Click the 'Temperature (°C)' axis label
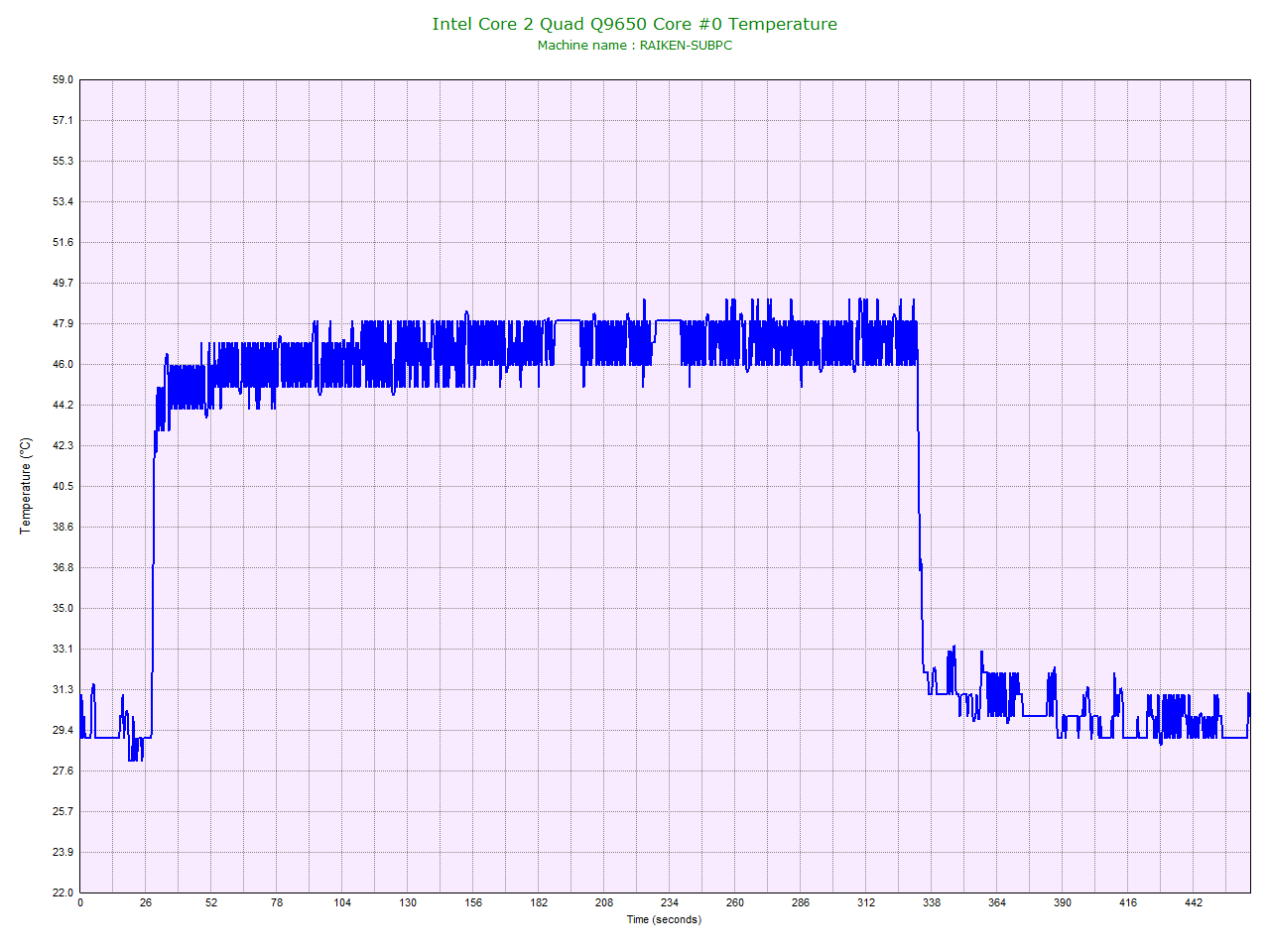The width and height of the screenshot is (1270, 952). 26,486
